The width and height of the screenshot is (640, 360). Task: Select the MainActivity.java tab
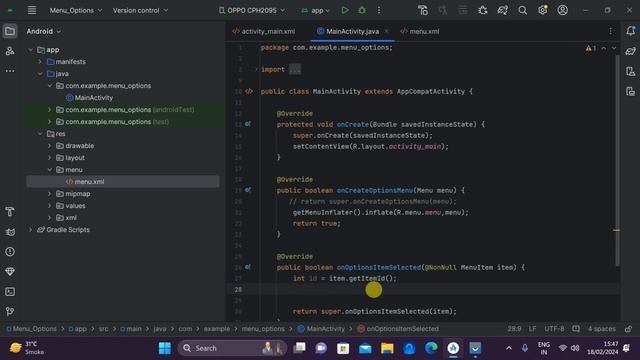pyautogui.click(x=348, y=31)
